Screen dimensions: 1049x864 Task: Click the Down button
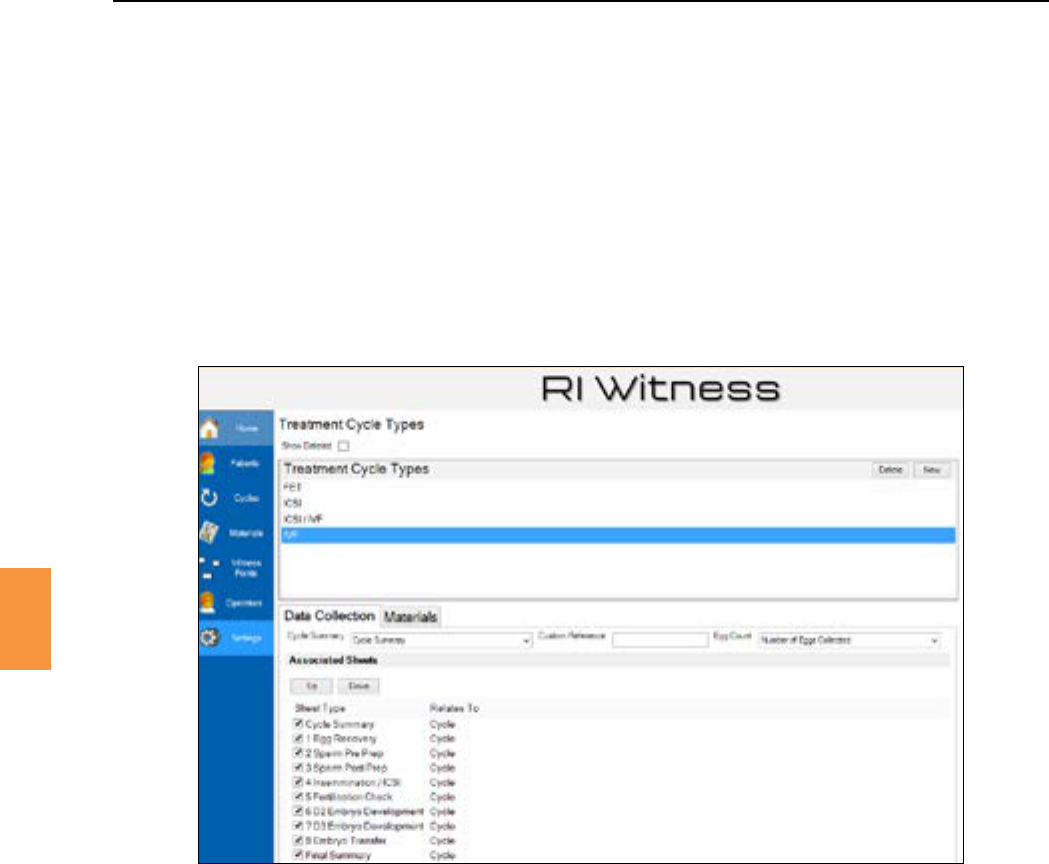coord(359,686)
